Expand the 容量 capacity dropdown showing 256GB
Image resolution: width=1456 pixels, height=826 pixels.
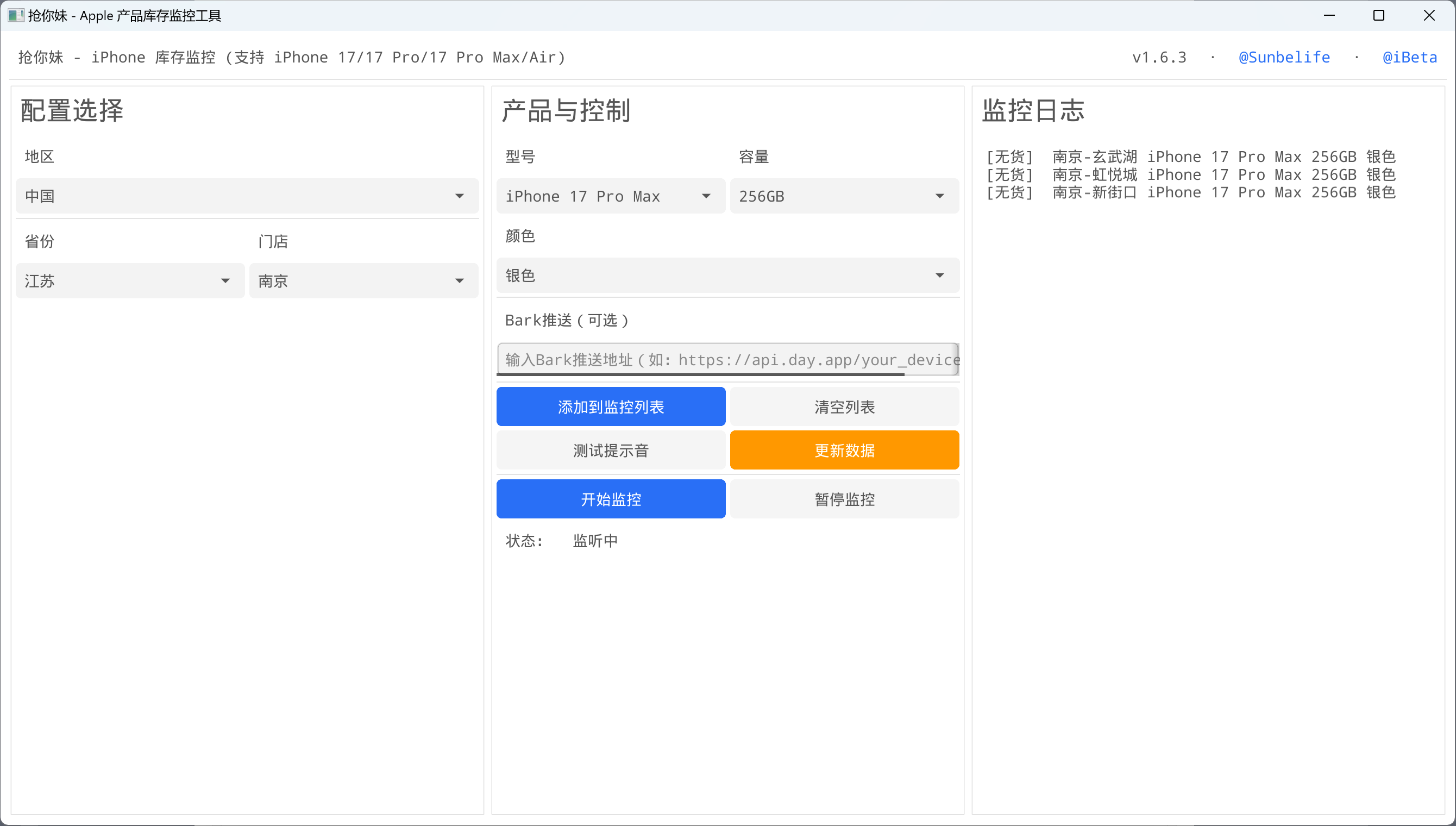pos(844,196)
